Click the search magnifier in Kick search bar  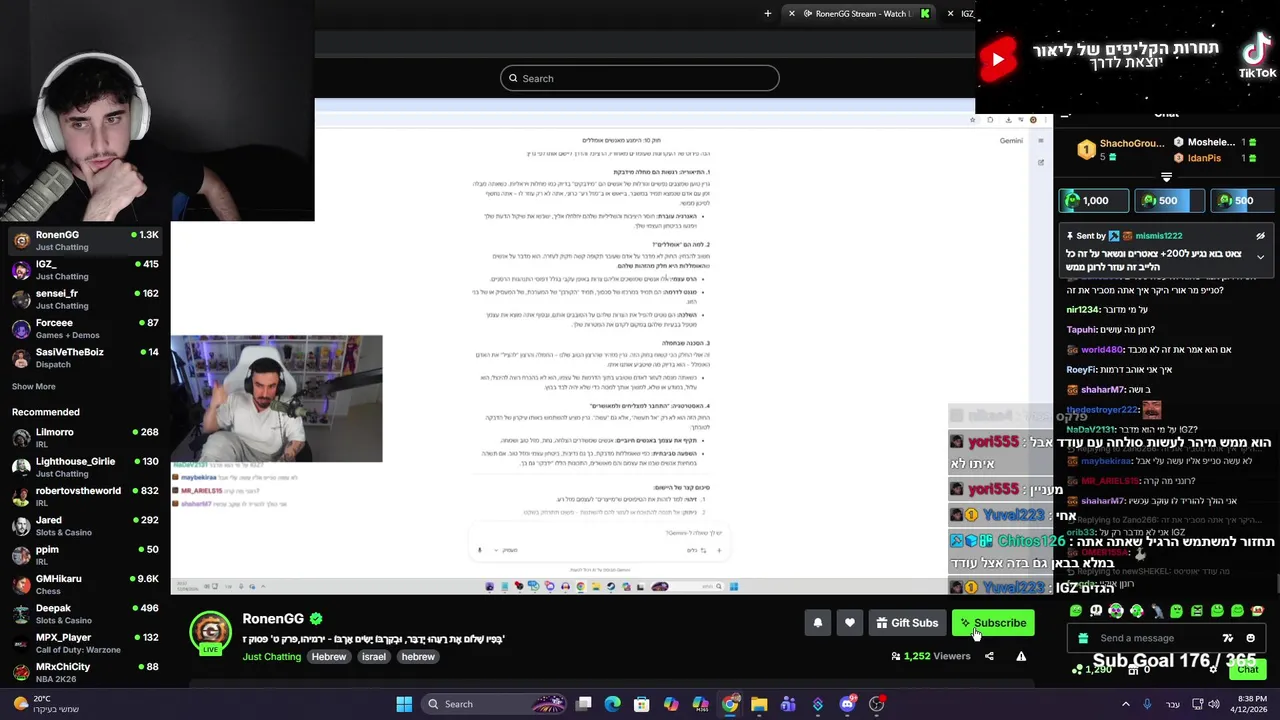coord(513,78)
